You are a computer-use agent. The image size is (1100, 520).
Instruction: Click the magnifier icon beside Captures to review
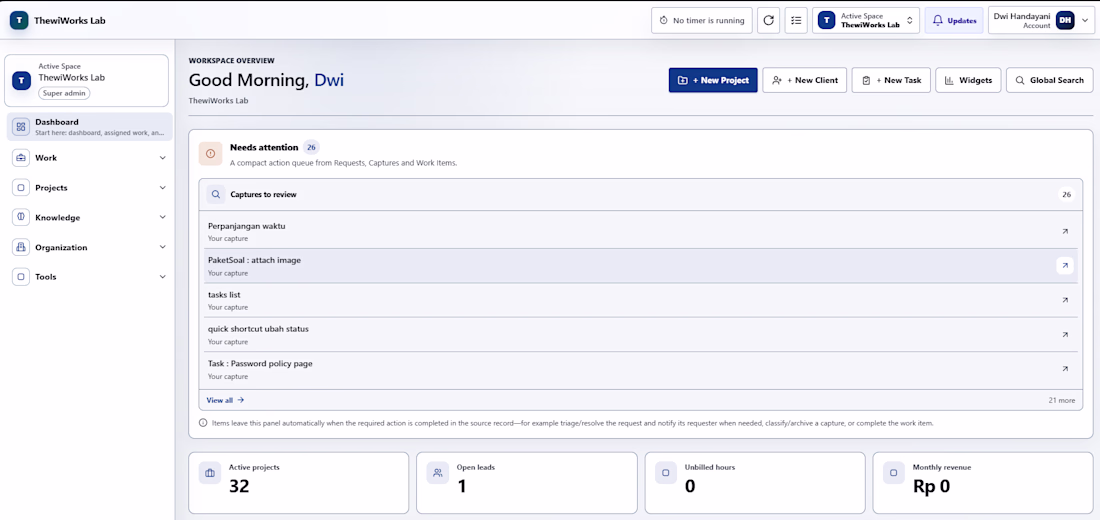point(216,194)
